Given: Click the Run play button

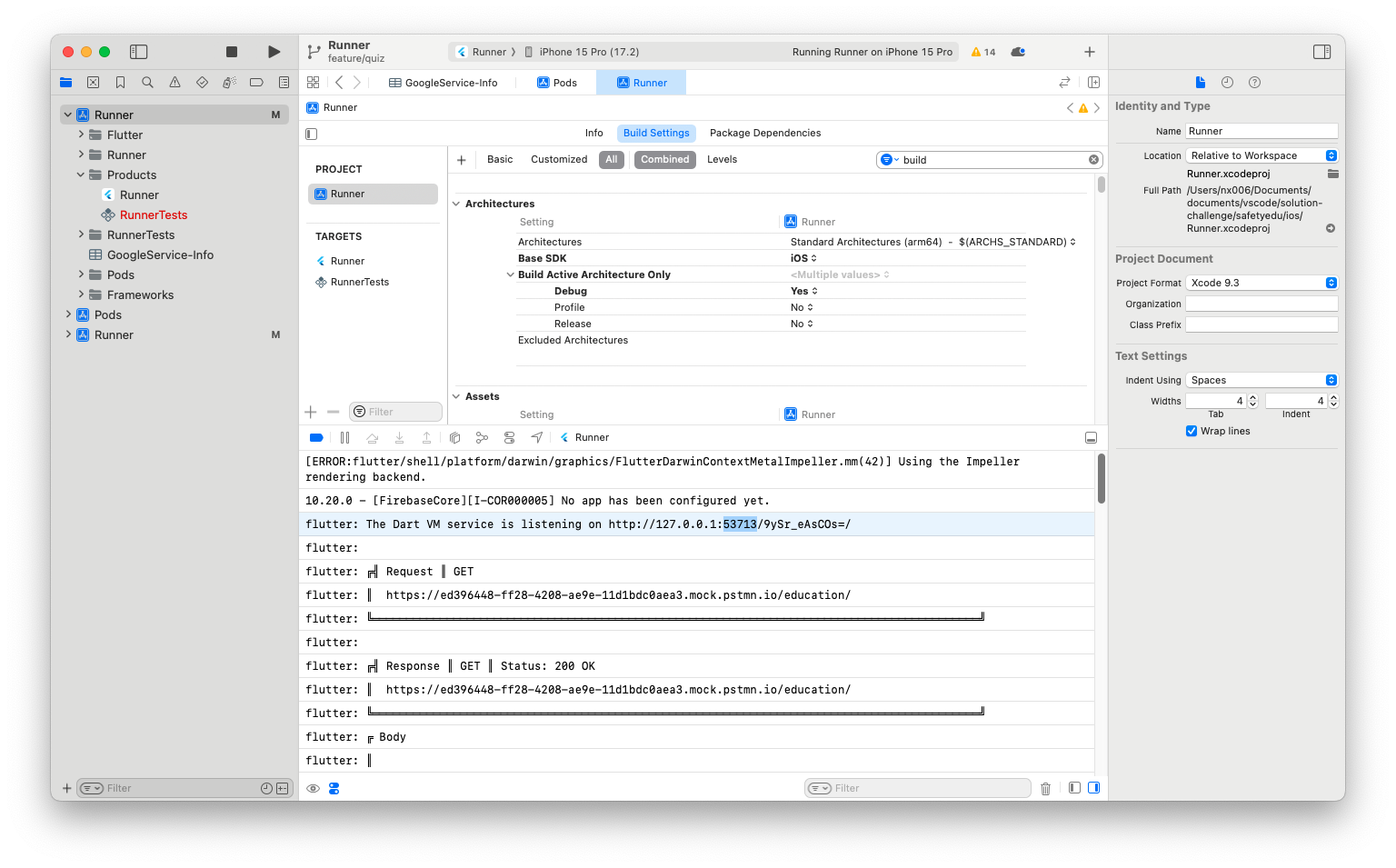Looking at the screenshot, I should pyautogui.click(x=274, y=52).
